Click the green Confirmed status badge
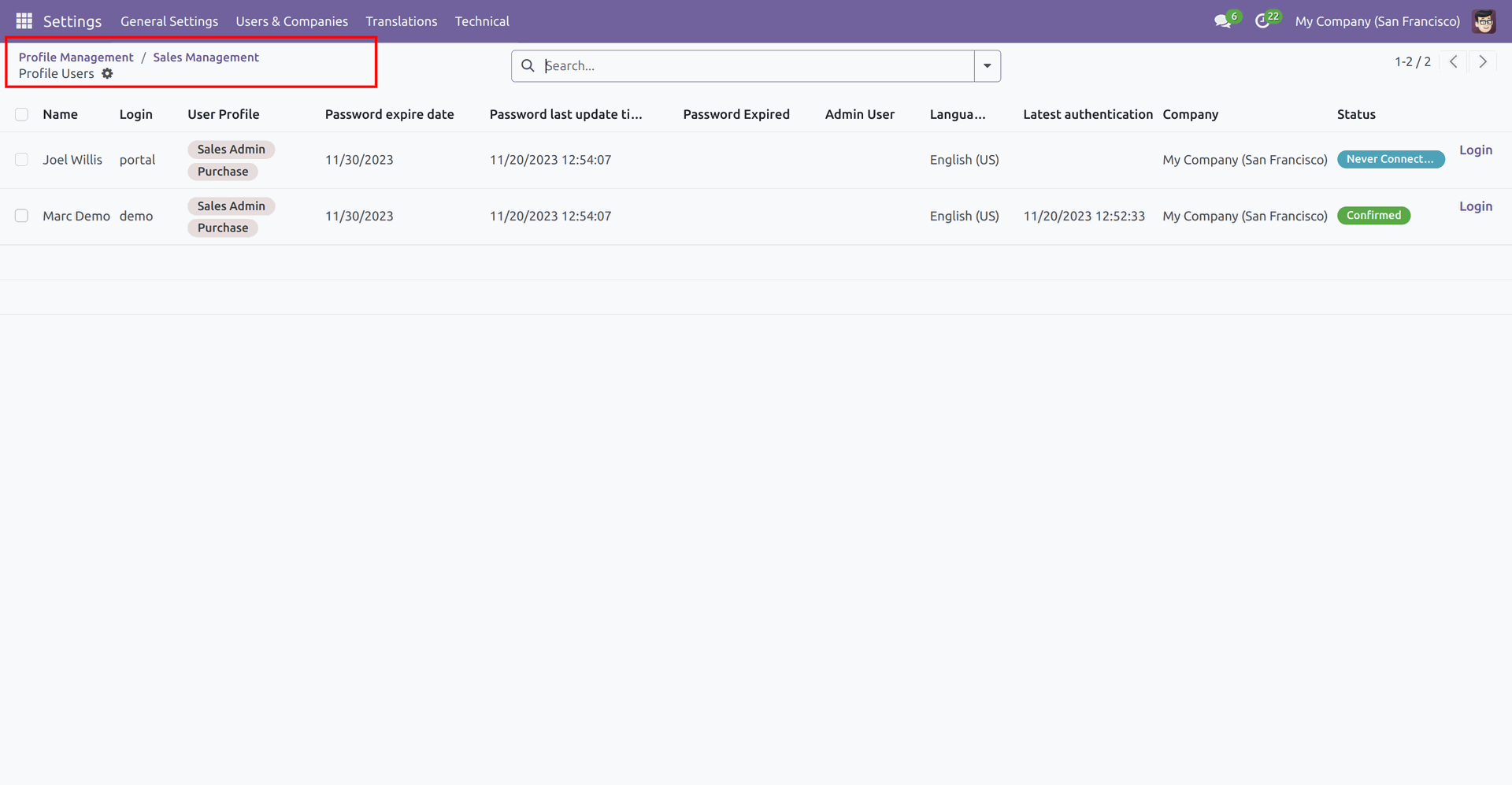 (x=1373, y=216)
